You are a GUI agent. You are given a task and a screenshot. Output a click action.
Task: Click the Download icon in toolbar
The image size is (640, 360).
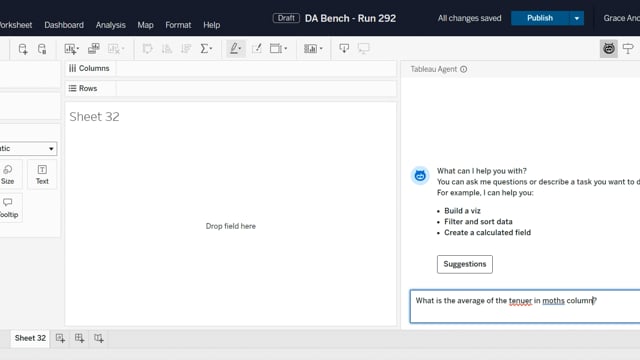(344, 49)
